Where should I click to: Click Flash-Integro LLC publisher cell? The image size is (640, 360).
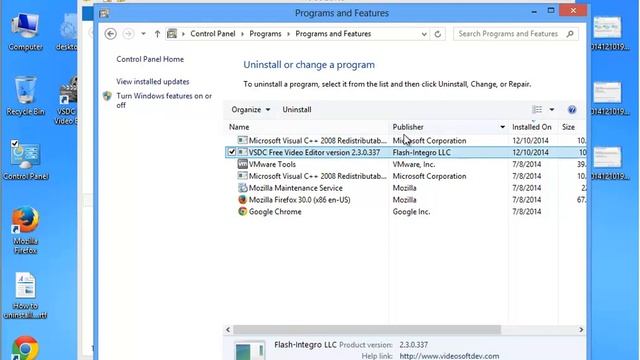(x=422, y=152)
